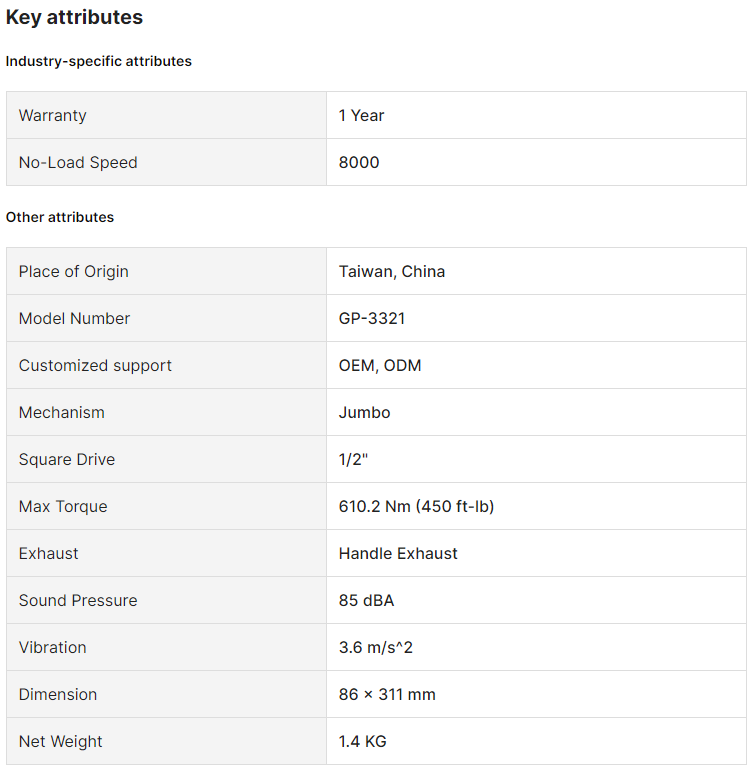Viewport: 753px width, 776px height.
Task: Click the Other attributes subheading
Action: (x=60, y=217)
